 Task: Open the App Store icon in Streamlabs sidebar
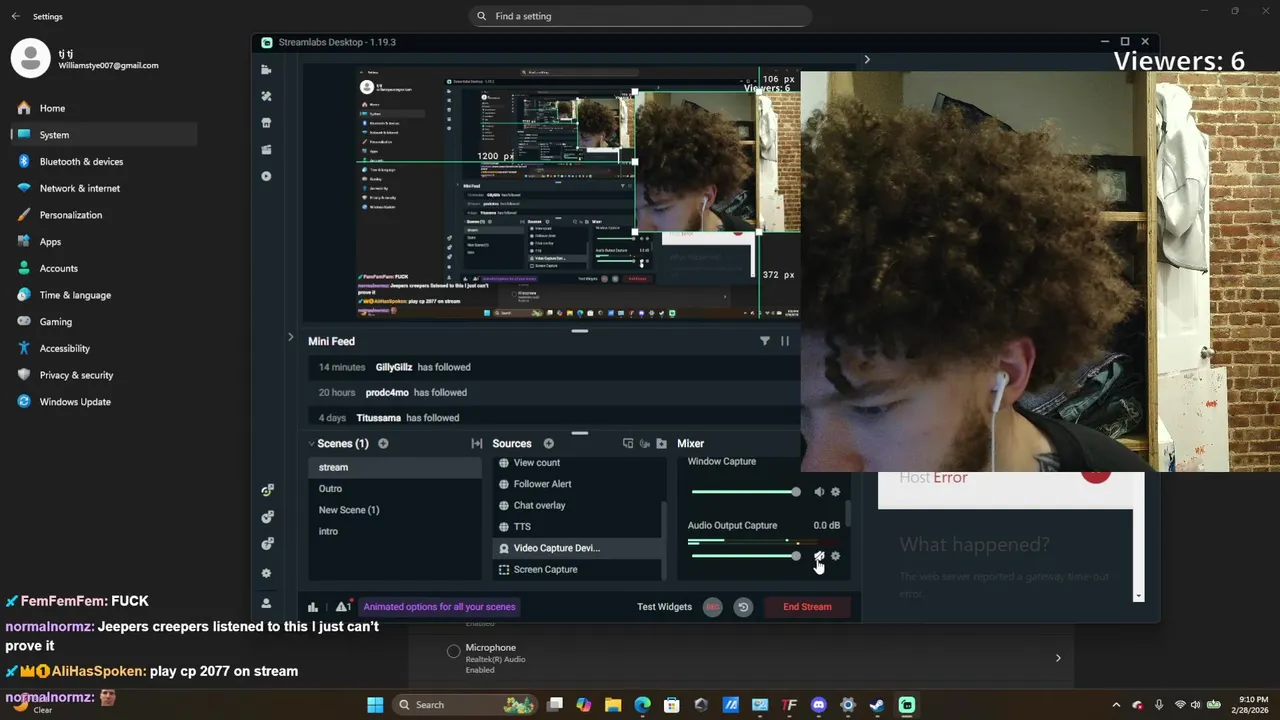coord(266,123)
